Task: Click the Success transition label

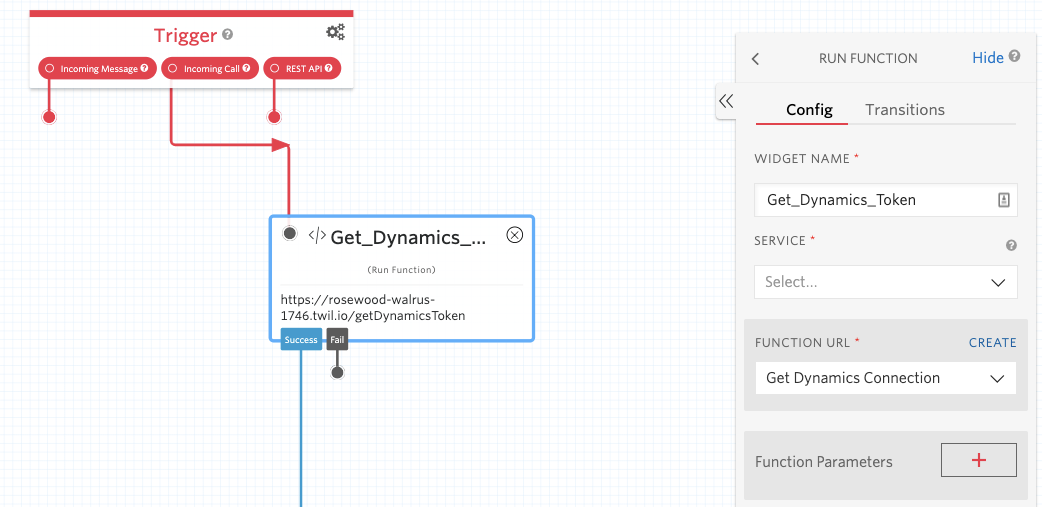Action: (x=301, y=340)
